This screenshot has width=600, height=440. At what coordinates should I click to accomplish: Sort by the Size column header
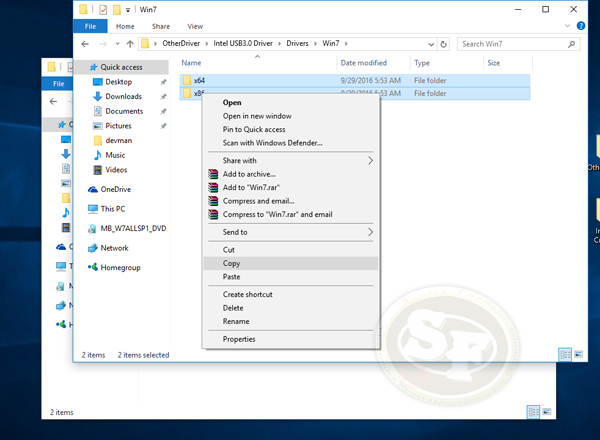tap(494, 63)
